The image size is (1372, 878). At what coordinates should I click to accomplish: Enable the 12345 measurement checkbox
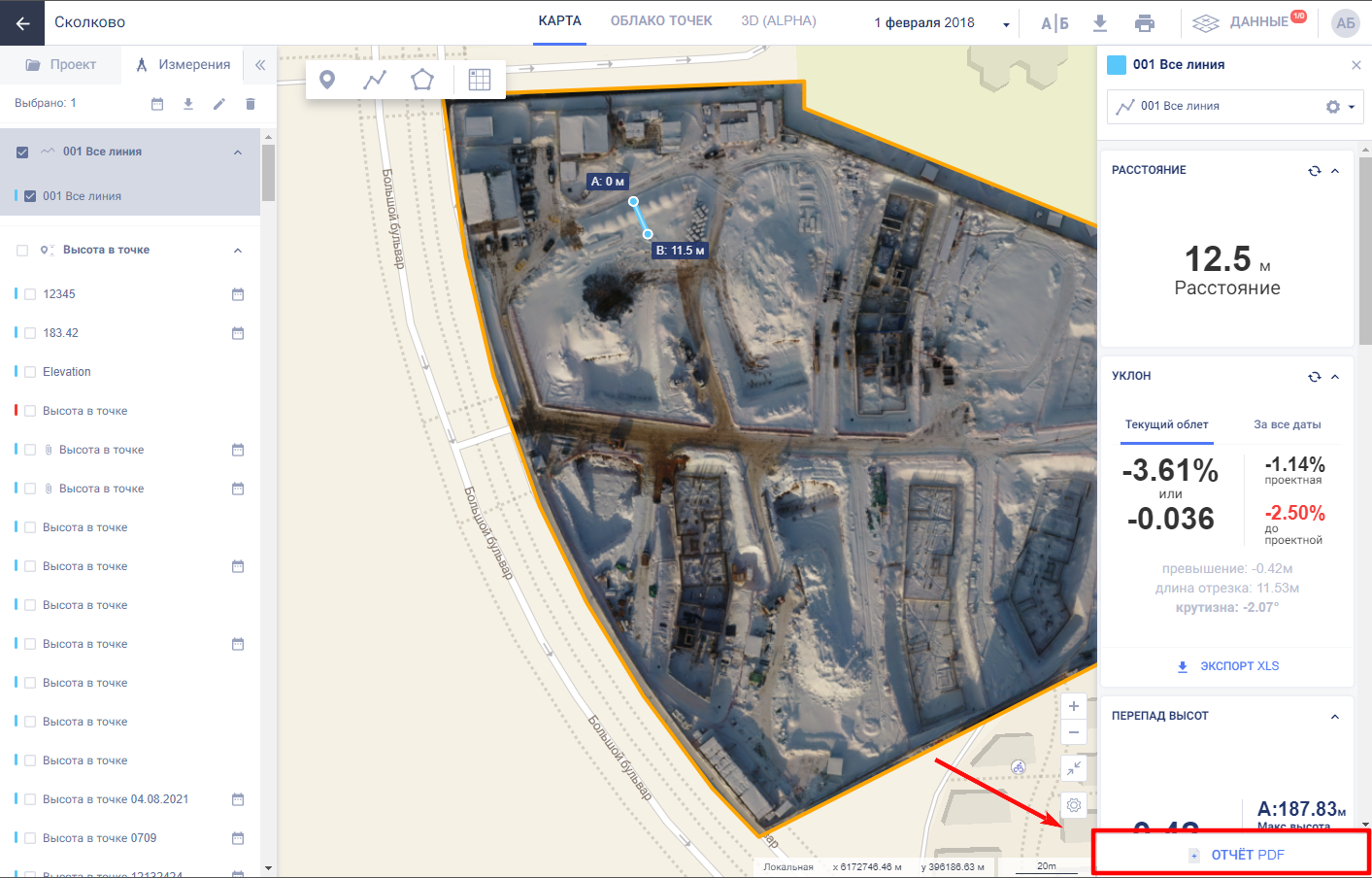point(30,294)
